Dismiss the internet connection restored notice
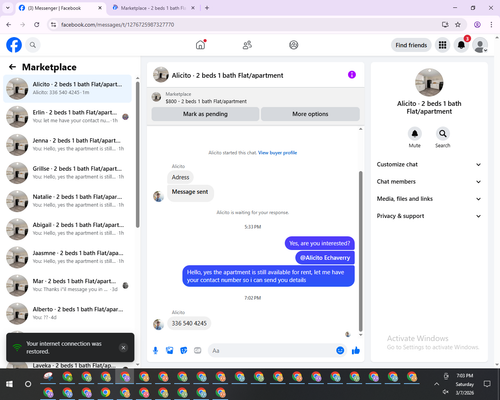The height and width of the screenshot is (400, 500). click(123, 348)
